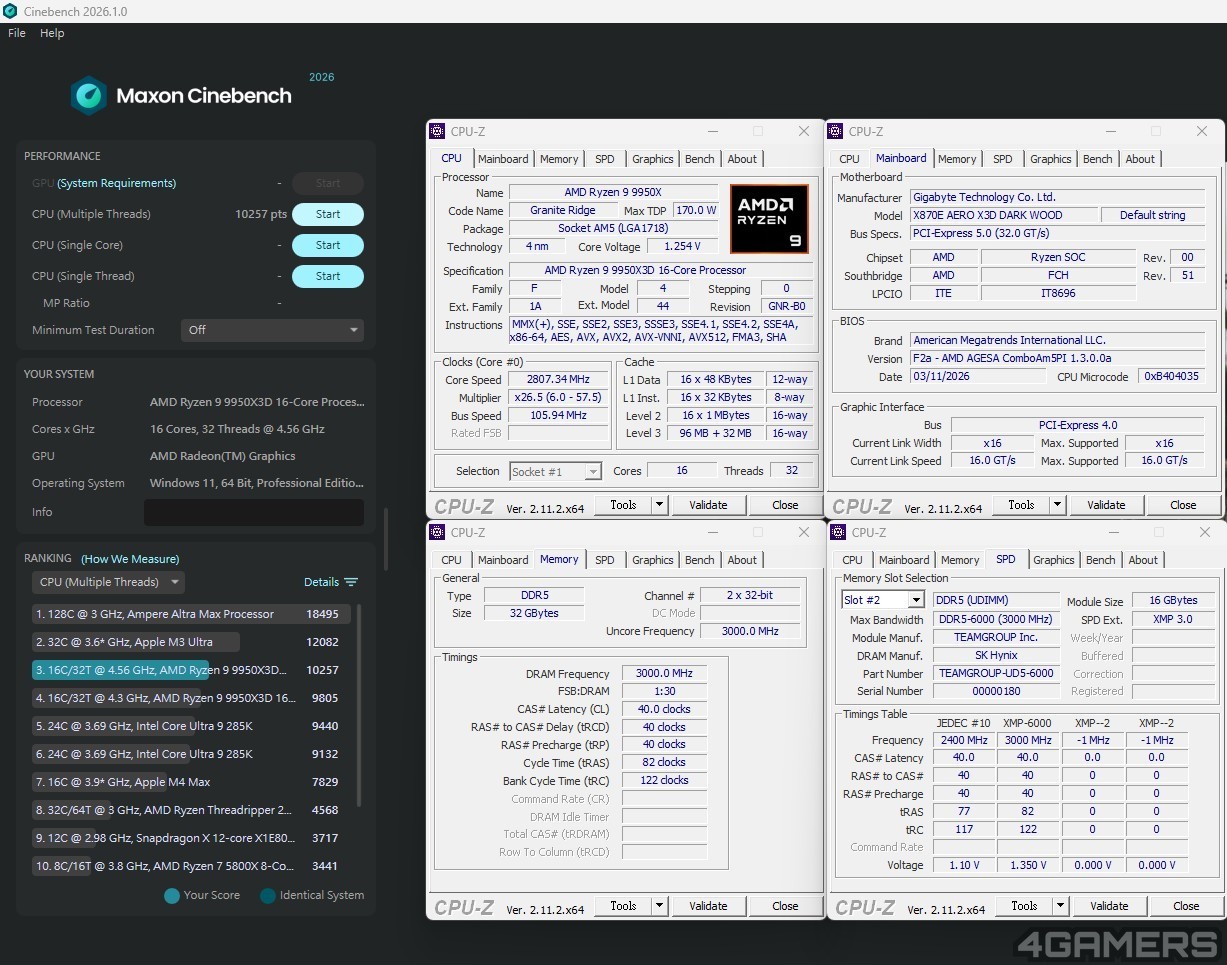
Task: Switch to SPD tab in Memory window
Action: pyautogui.click(x=605, y=560)
